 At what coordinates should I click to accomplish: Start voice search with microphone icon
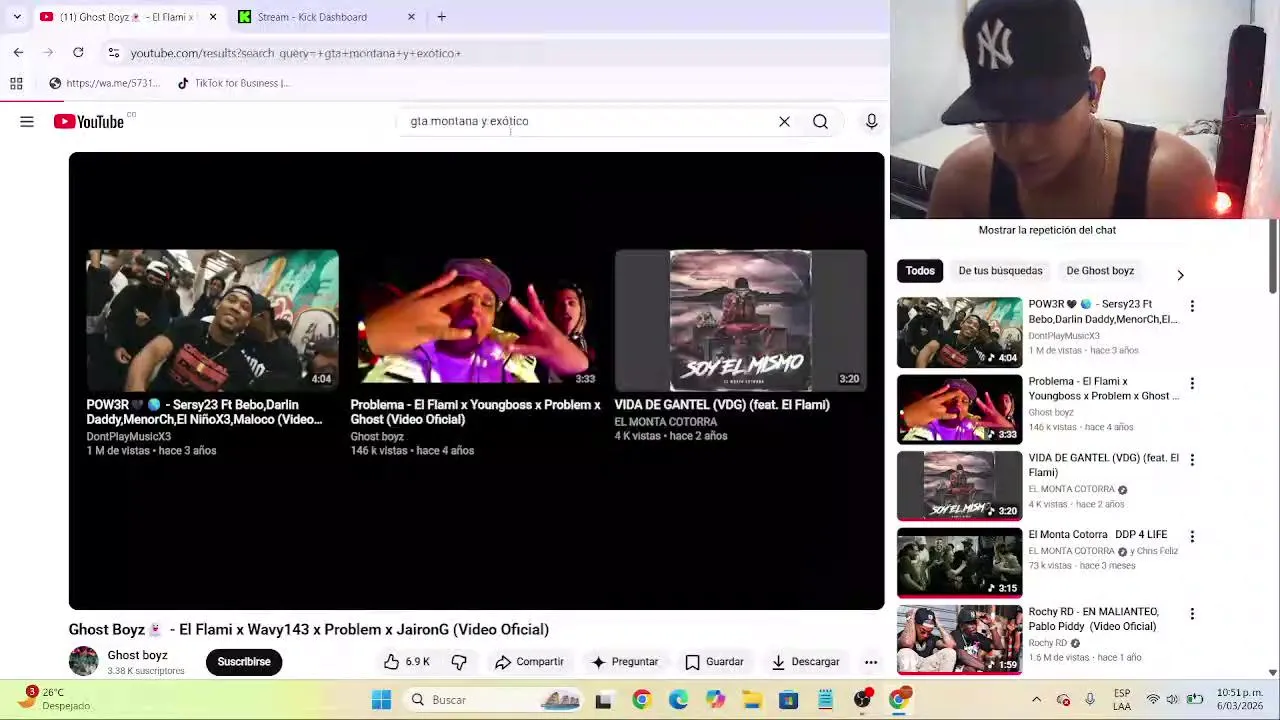pyautogui.click(x=872, y=122)
